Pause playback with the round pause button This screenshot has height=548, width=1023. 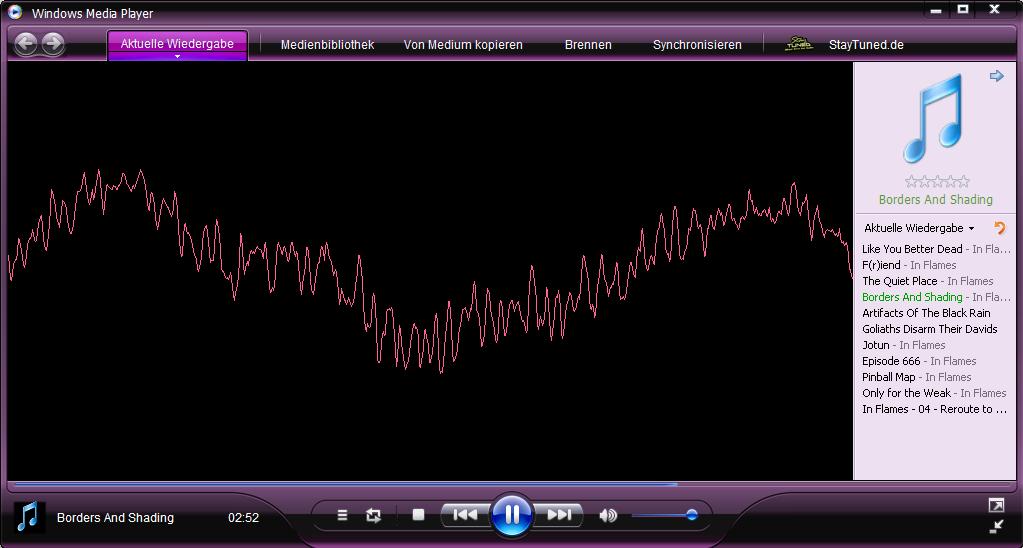coord(511,515)
